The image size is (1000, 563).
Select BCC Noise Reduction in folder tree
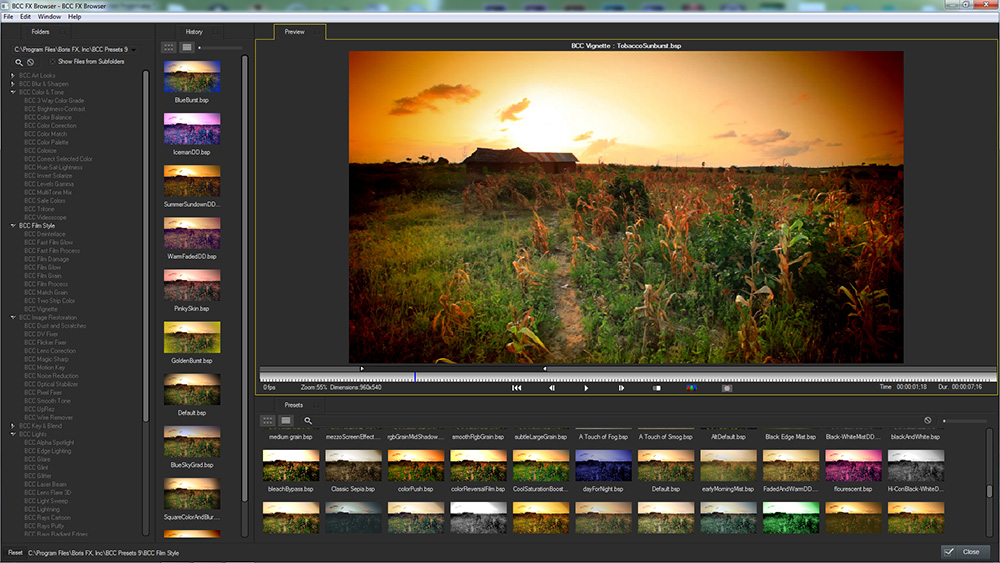point(51,376)
